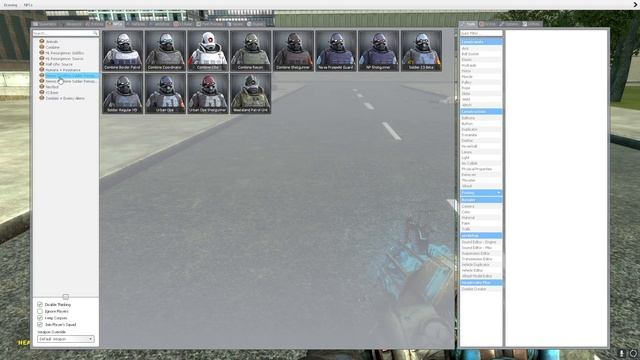Switch to the Post Process tab
Viewport: 640px width, 360px height.
(x=210, y=24)
